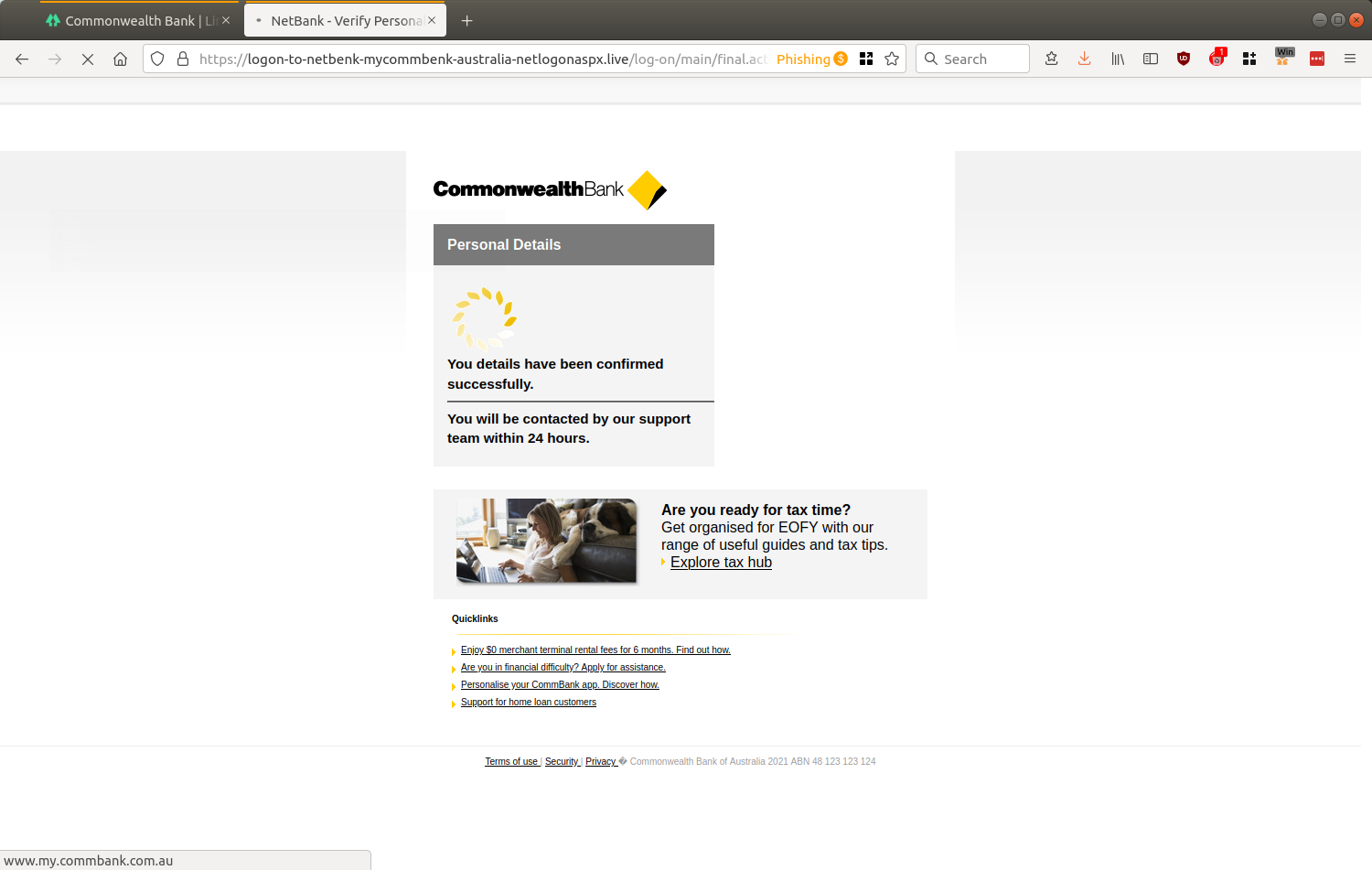
Task: Close the browser window
Action: pyautogui.click(x=1356, y=19)
